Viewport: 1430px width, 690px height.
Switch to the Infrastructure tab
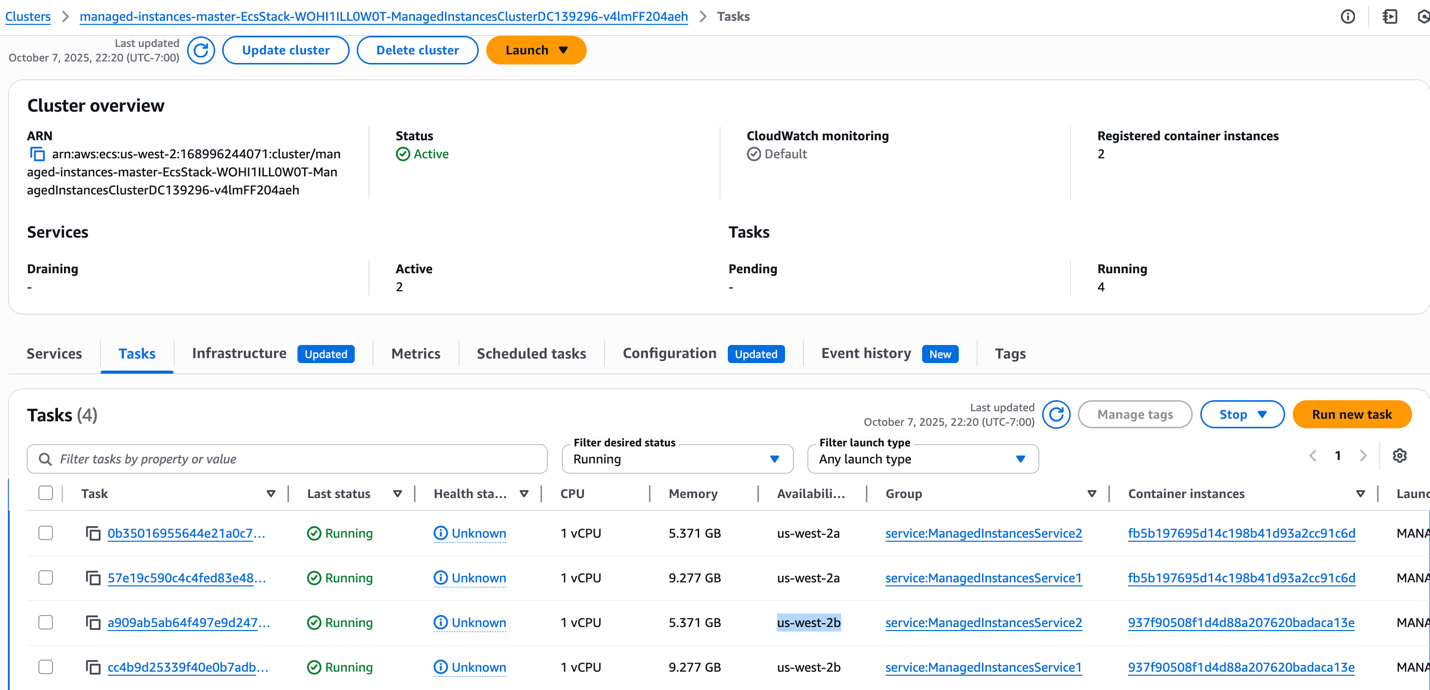pos(239,354)
